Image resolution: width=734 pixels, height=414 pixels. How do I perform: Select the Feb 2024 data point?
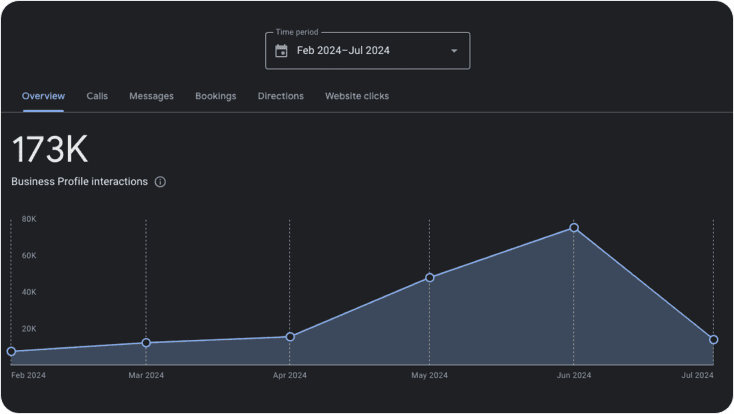pos(11,351)
